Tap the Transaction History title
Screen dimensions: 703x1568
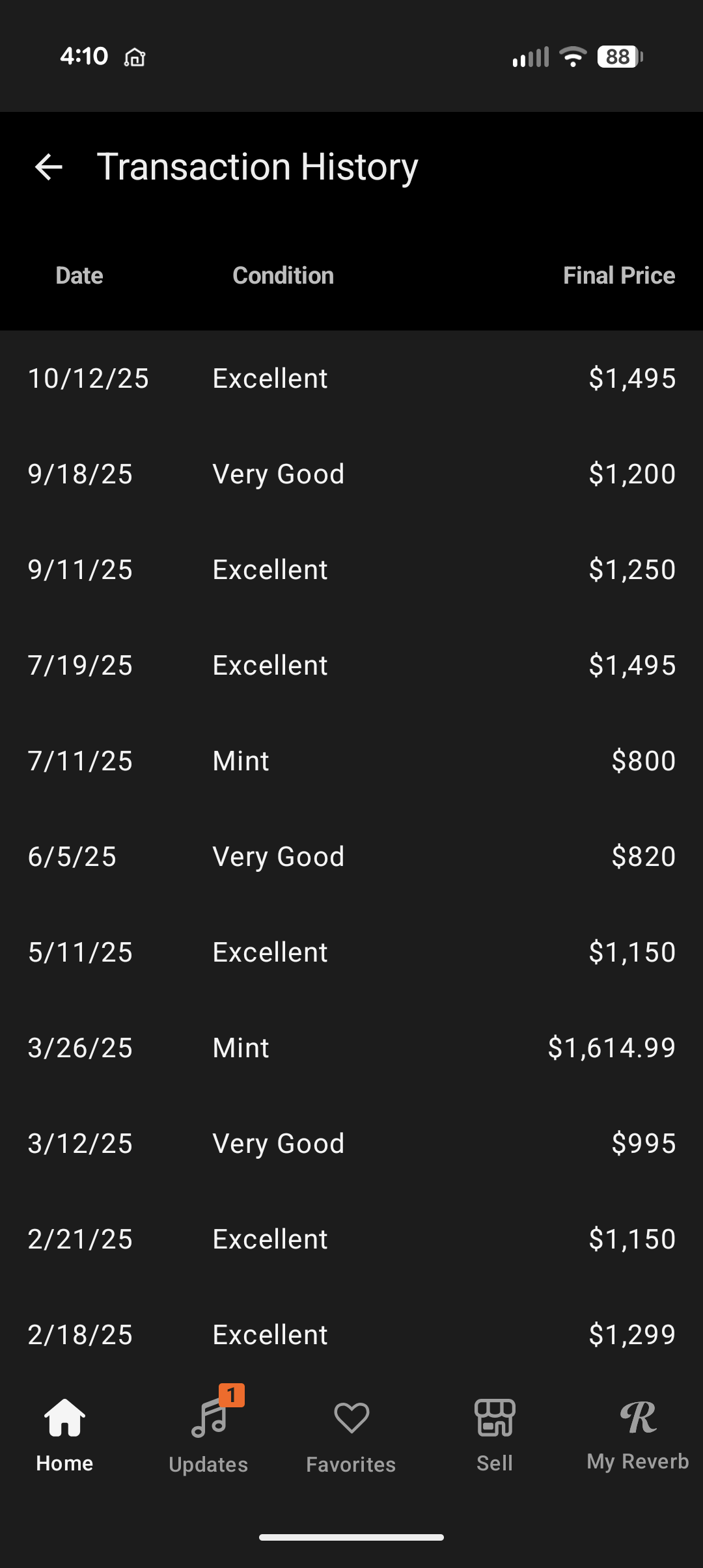(257, 167)
